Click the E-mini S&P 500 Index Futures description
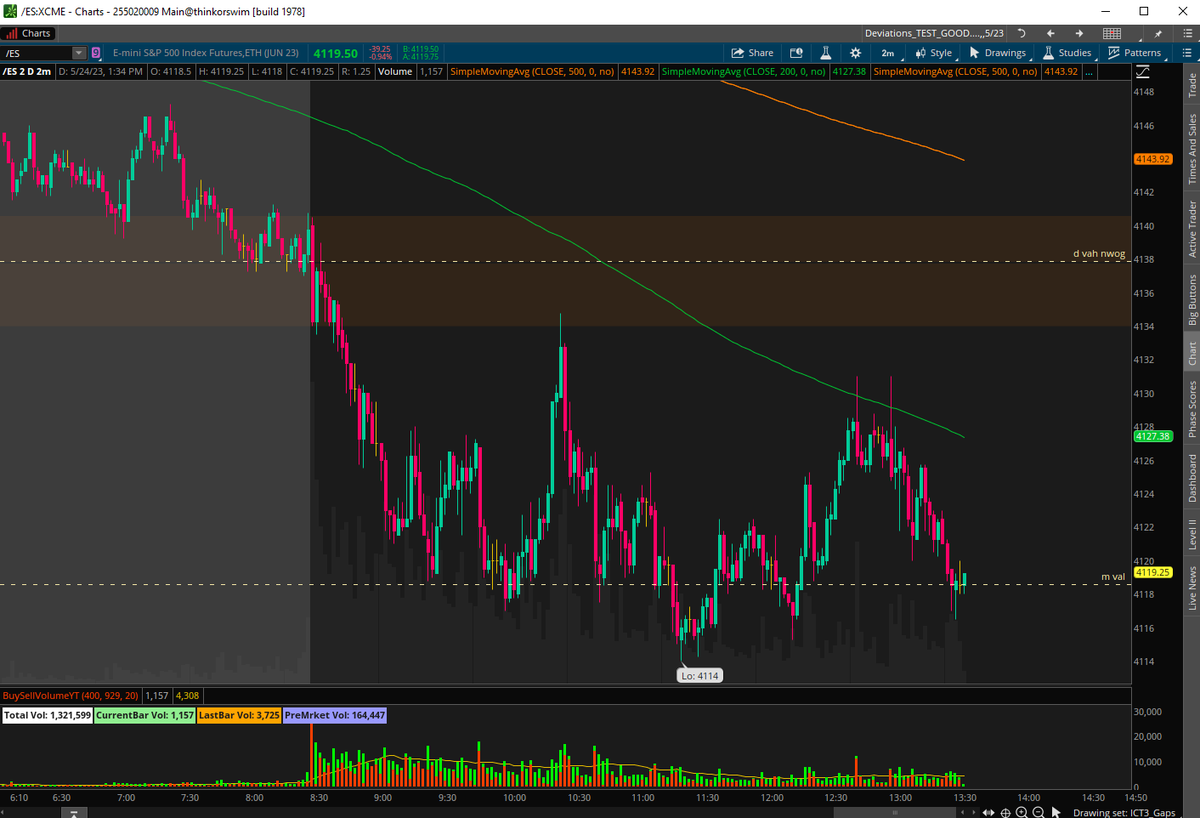Viewport: 1200px width, 818px height. 208,53
